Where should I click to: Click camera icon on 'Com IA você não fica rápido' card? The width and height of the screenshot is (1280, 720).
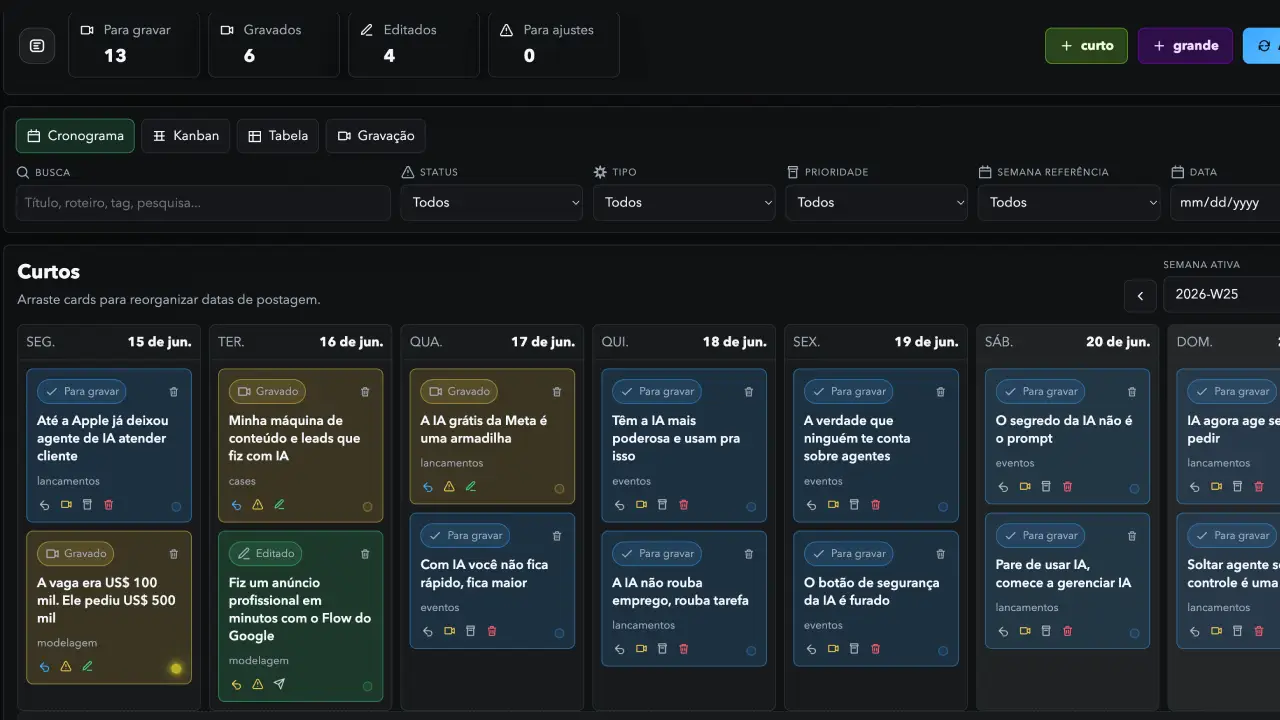click(x=450, y=631)
